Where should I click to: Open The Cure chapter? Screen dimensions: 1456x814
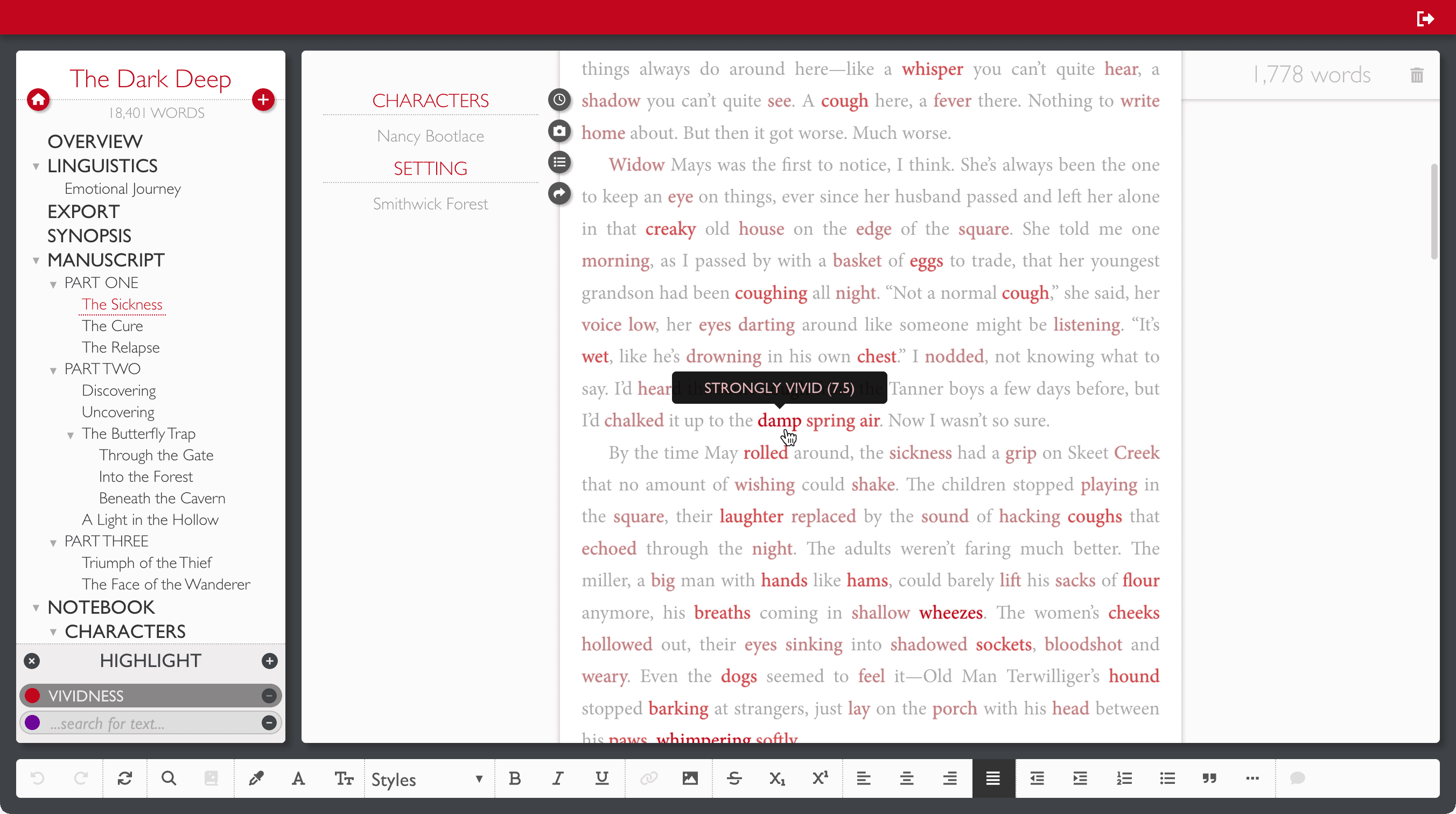(x=112, y=326)
